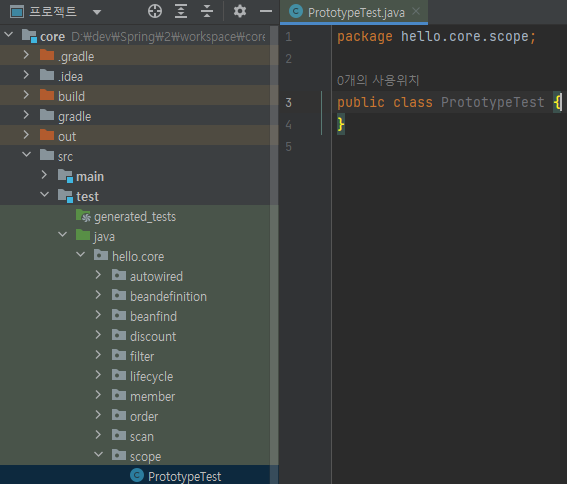567x484 pixels.
Task: Collapse the java test root folder
Action: (x=63, y=234)
